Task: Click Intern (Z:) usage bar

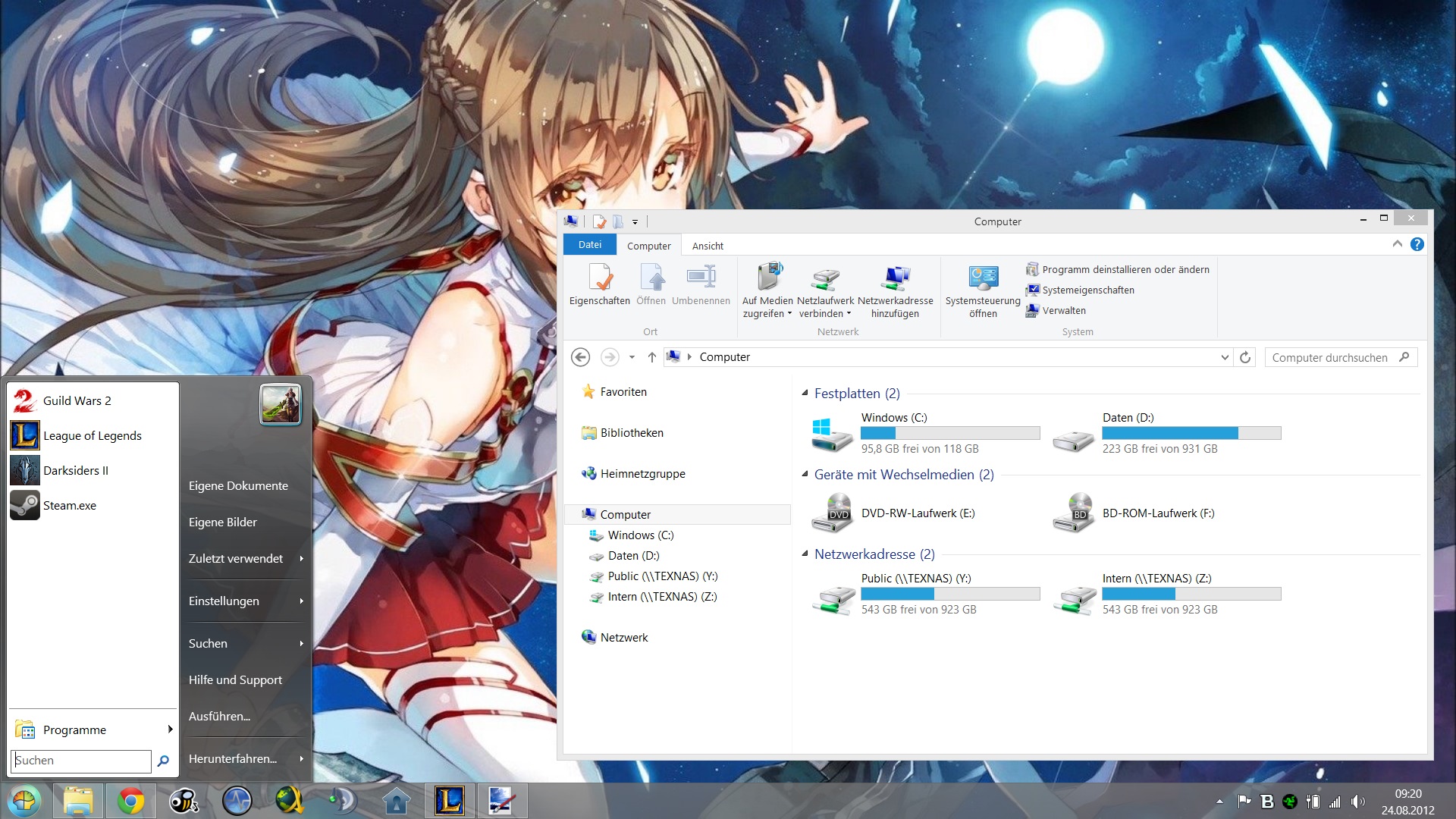Action: click(x=1191, y=594)
